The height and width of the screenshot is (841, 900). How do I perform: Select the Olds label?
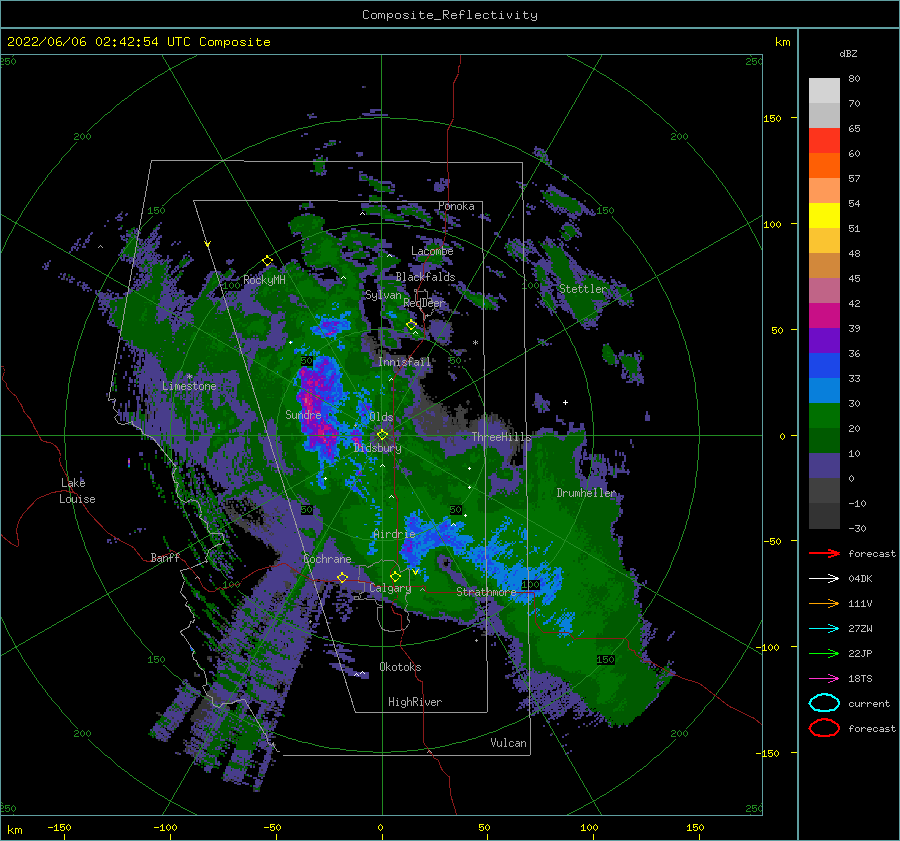(x=381, y=417)
